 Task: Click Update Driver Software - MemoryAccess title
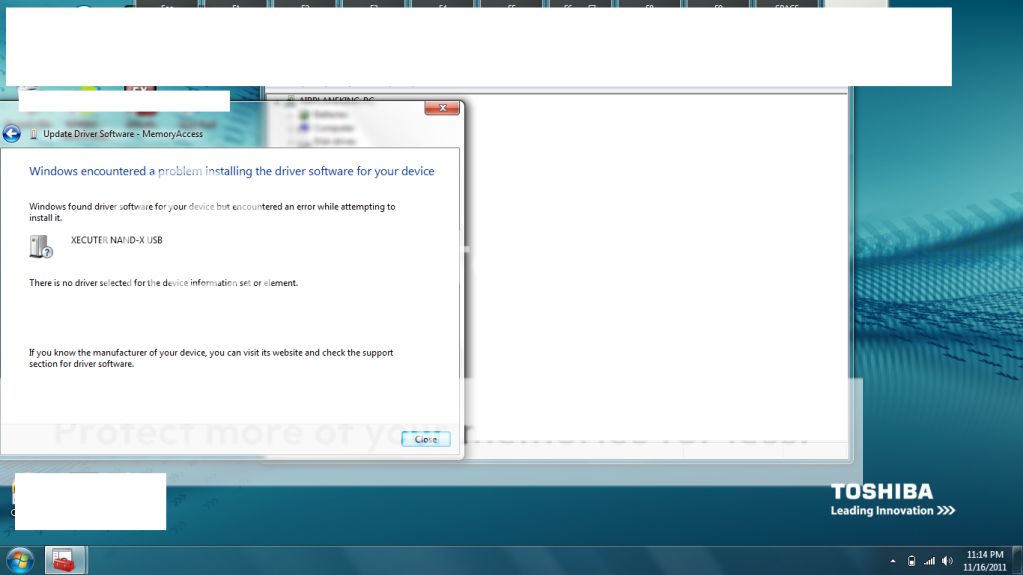click(123, 134)
